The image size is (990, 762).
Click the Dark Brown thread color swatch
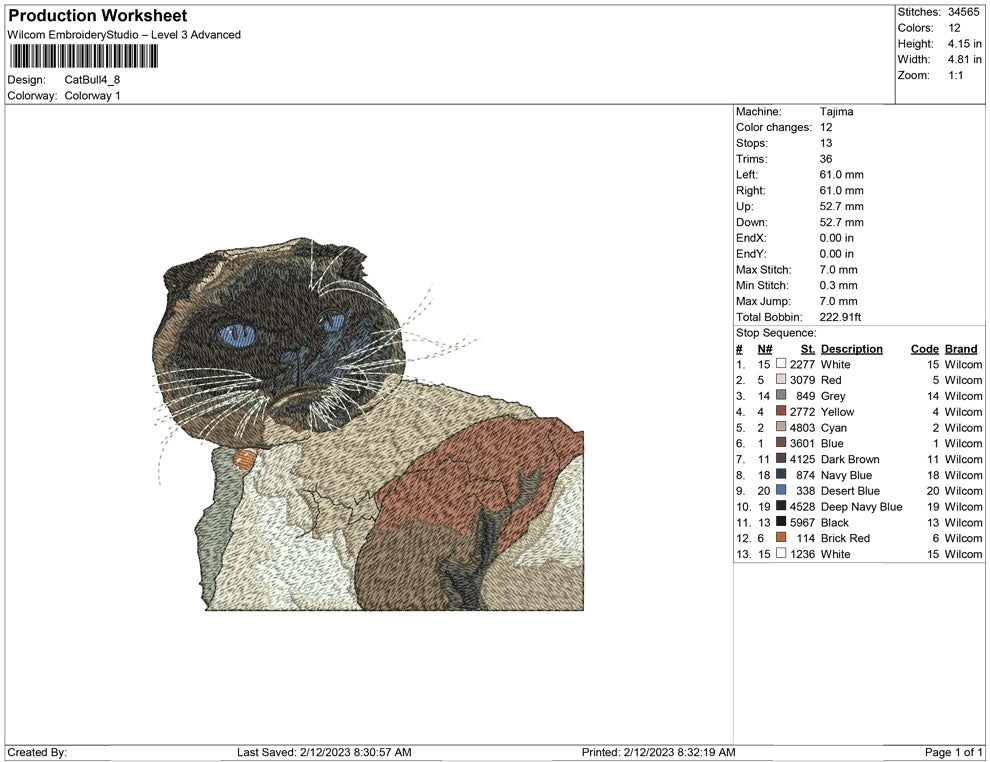point(781,459)
